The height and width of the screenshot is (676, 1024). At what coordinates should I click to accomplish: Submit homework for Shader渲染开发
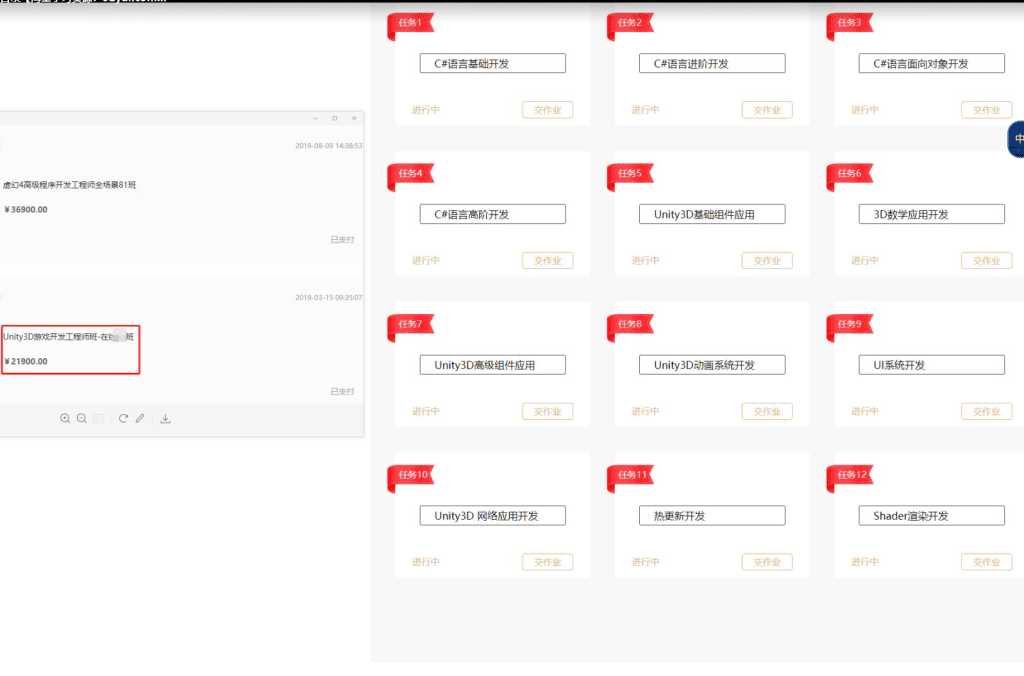(x=986, y=562)
